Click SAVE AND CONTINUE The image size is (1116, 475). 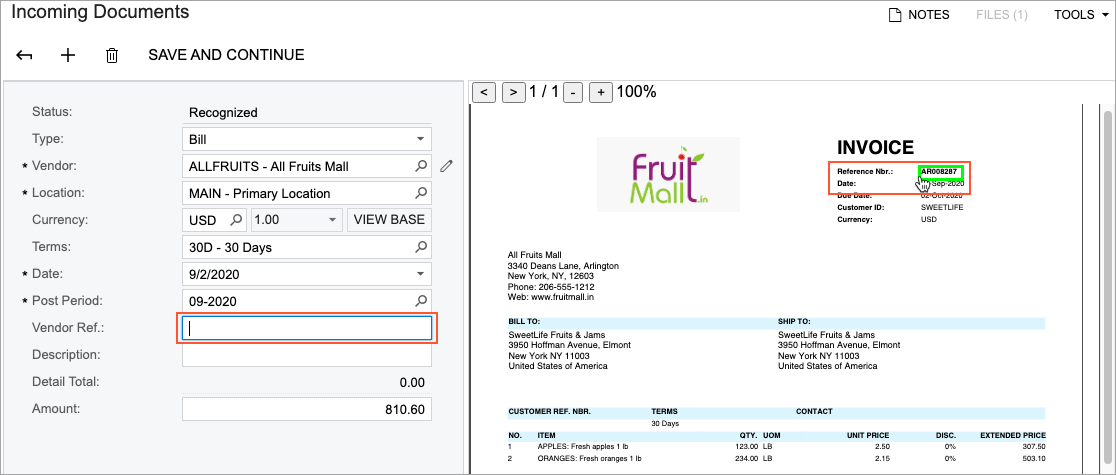226,55
